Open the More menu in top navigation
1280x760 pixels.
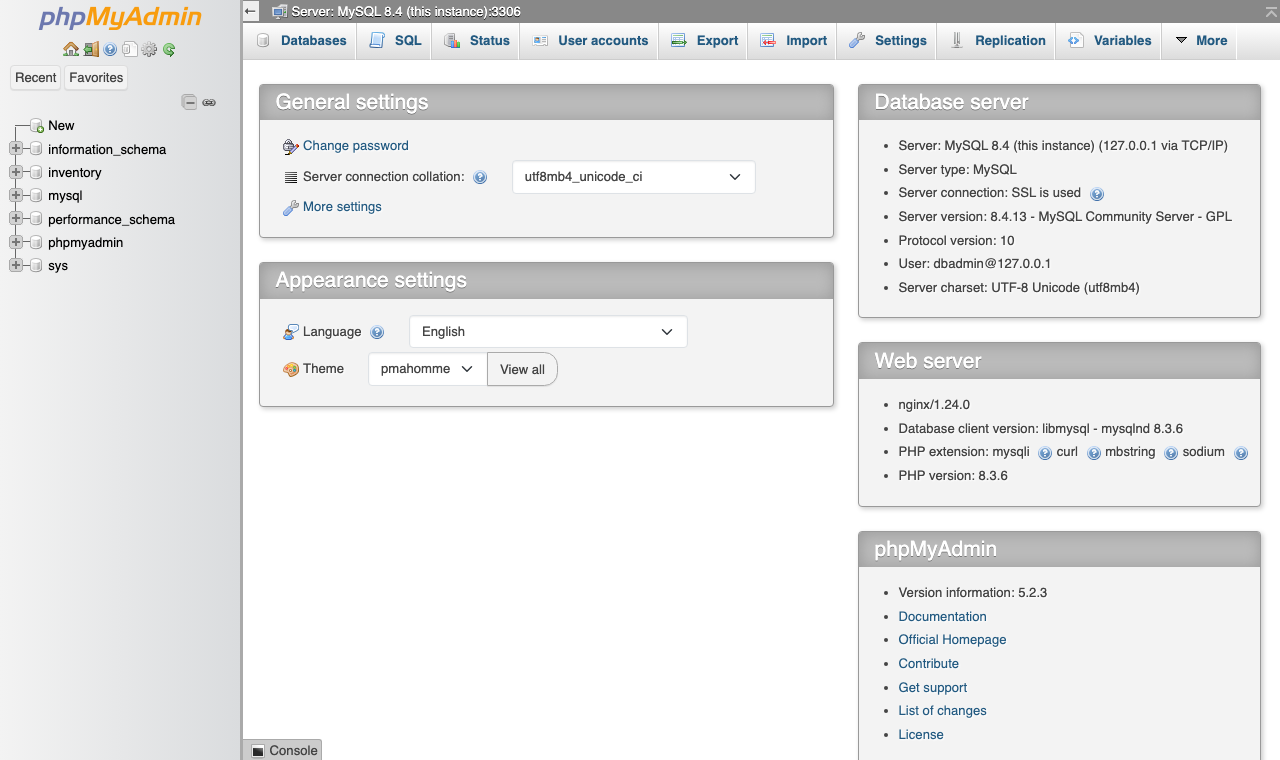(1199, 41)
